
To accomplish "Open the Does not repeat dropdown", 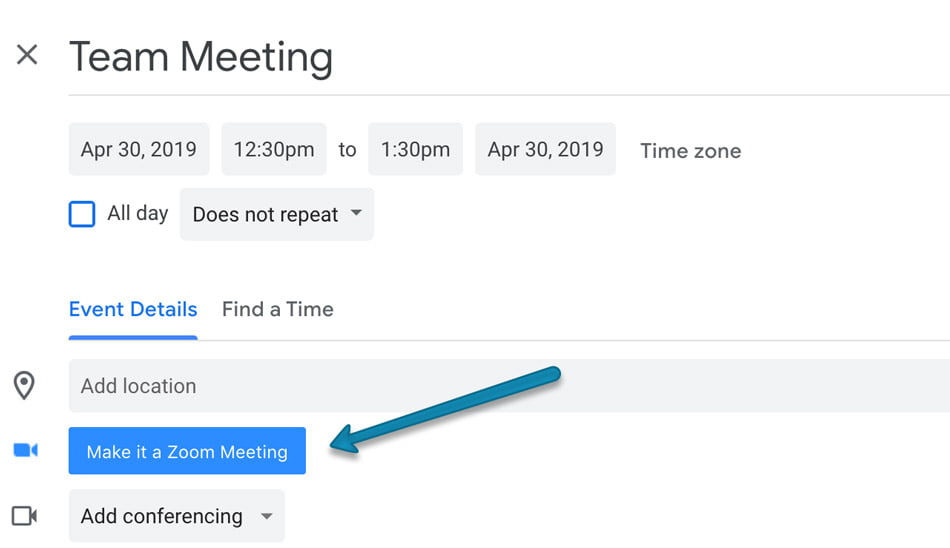I will point(277,214).
